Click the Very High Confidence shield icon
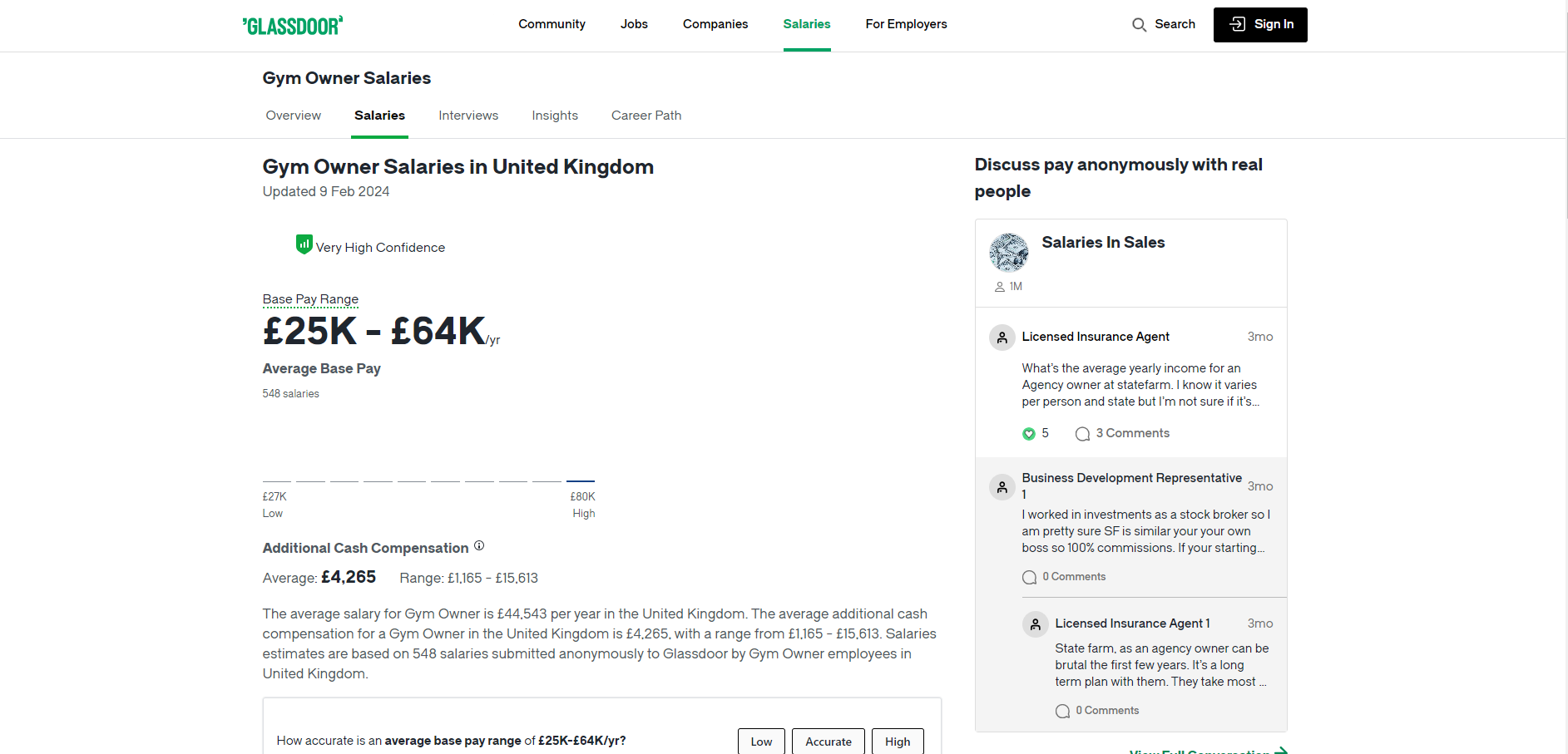Viewport: 1568px width, 754px height. click(304, 244)
